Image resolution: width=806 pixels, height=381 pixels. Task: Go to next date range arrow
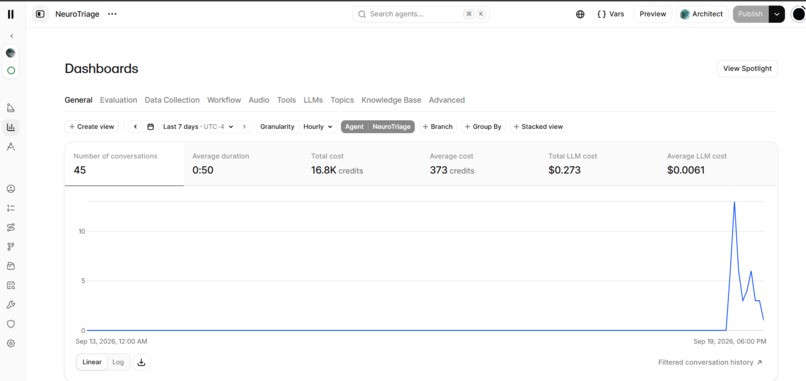click(x=244, y=126)
